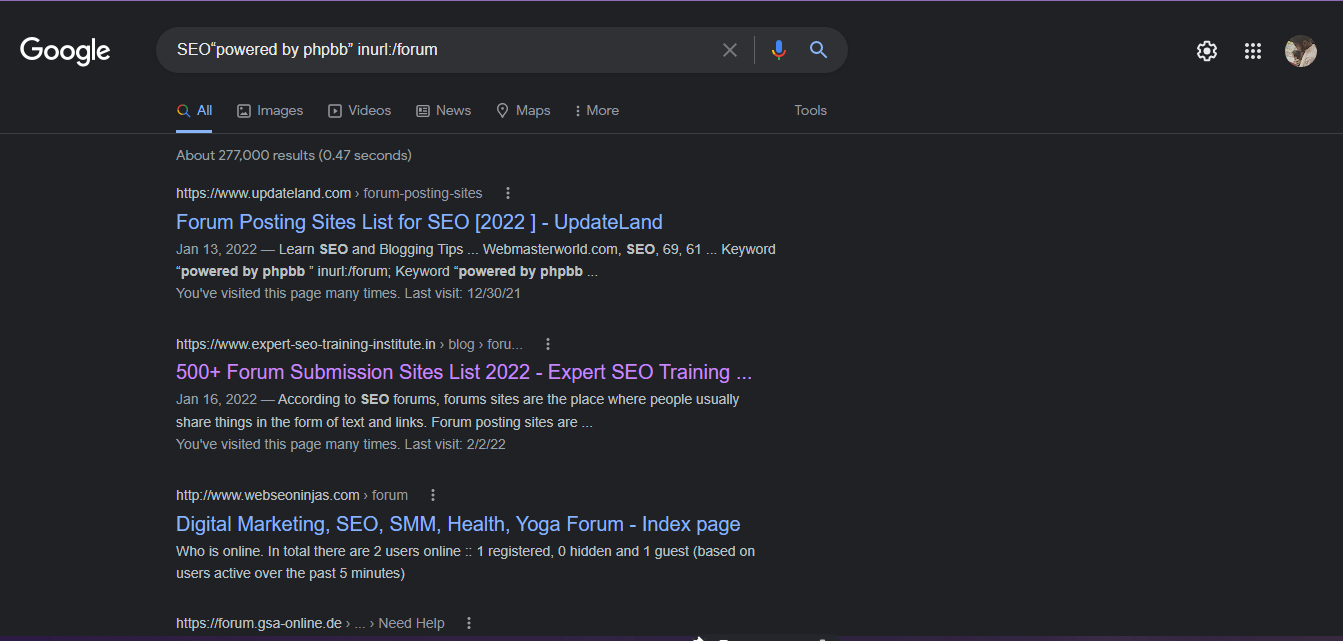Clear the search query with X icon
The image size is (1343, 641).
[730, 50]
